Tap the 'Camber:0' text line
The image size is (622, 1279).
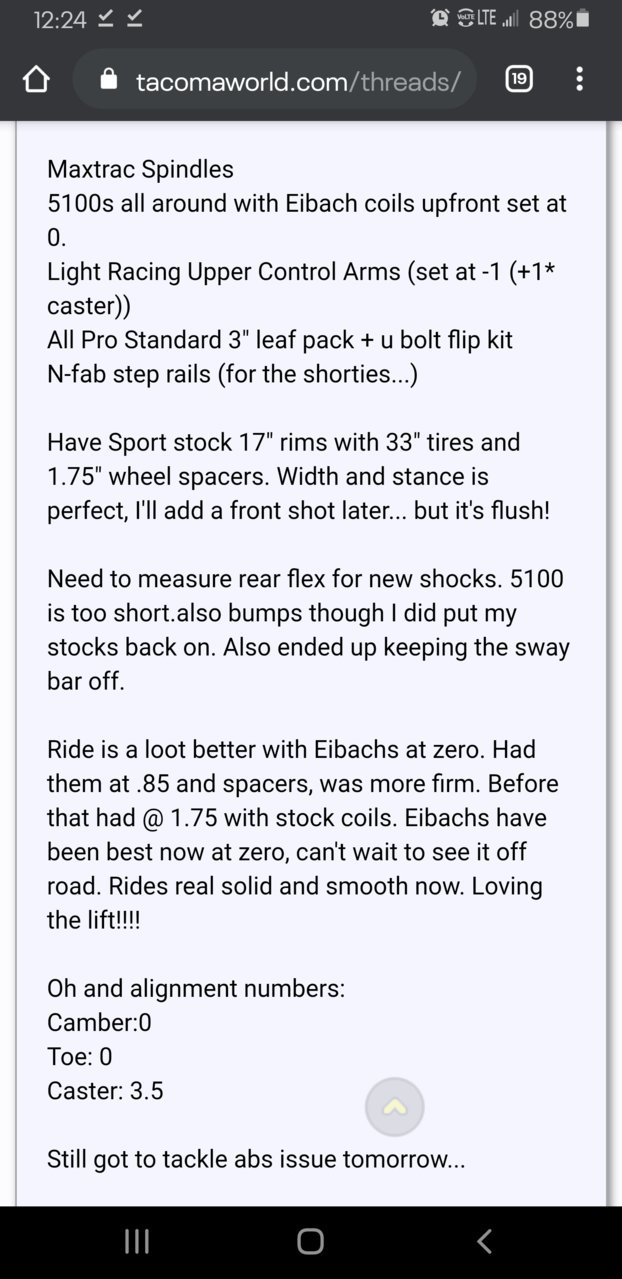tap(99, 1022)
